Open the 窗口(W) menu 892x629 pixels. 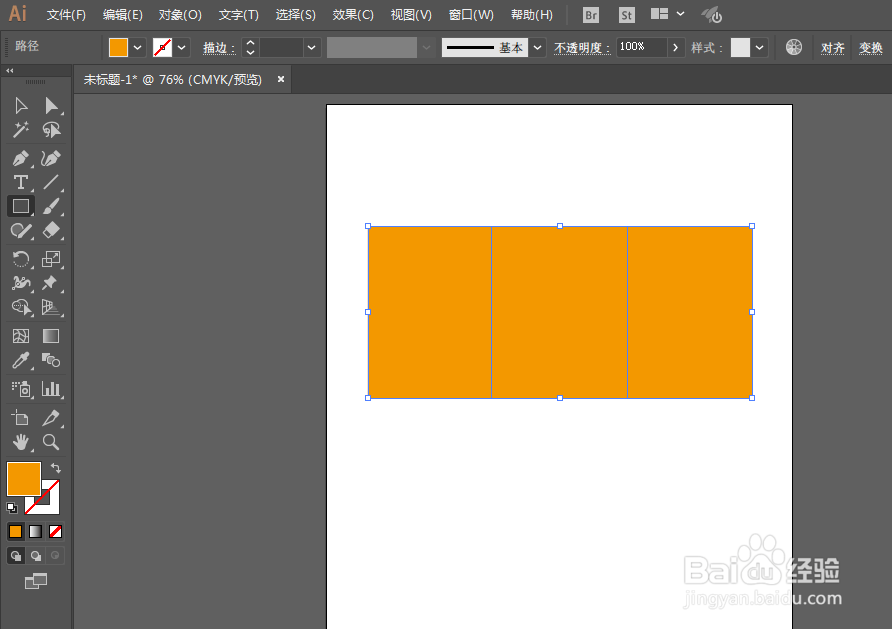(471, 15)
